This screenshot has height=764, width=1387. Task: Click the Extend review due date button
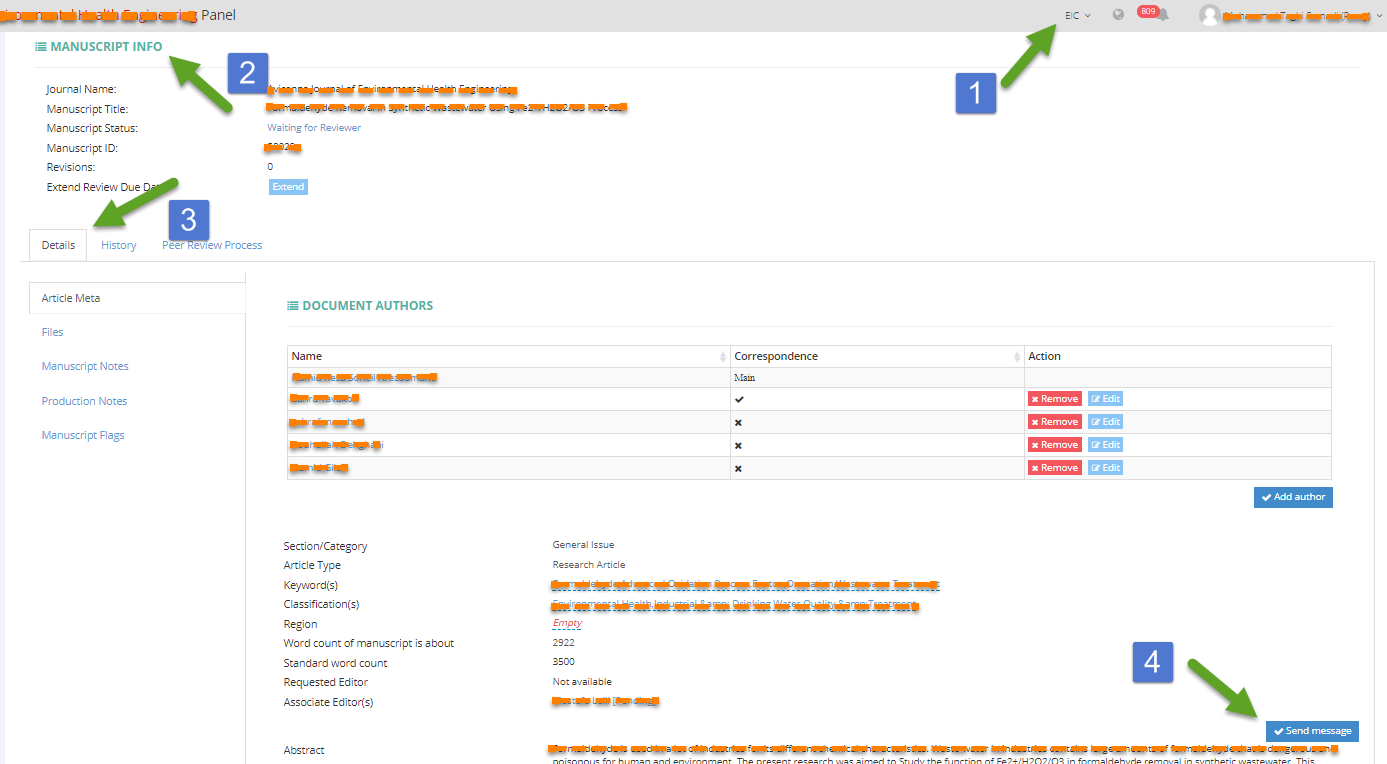pyautogui.click(x=288, y=187)
